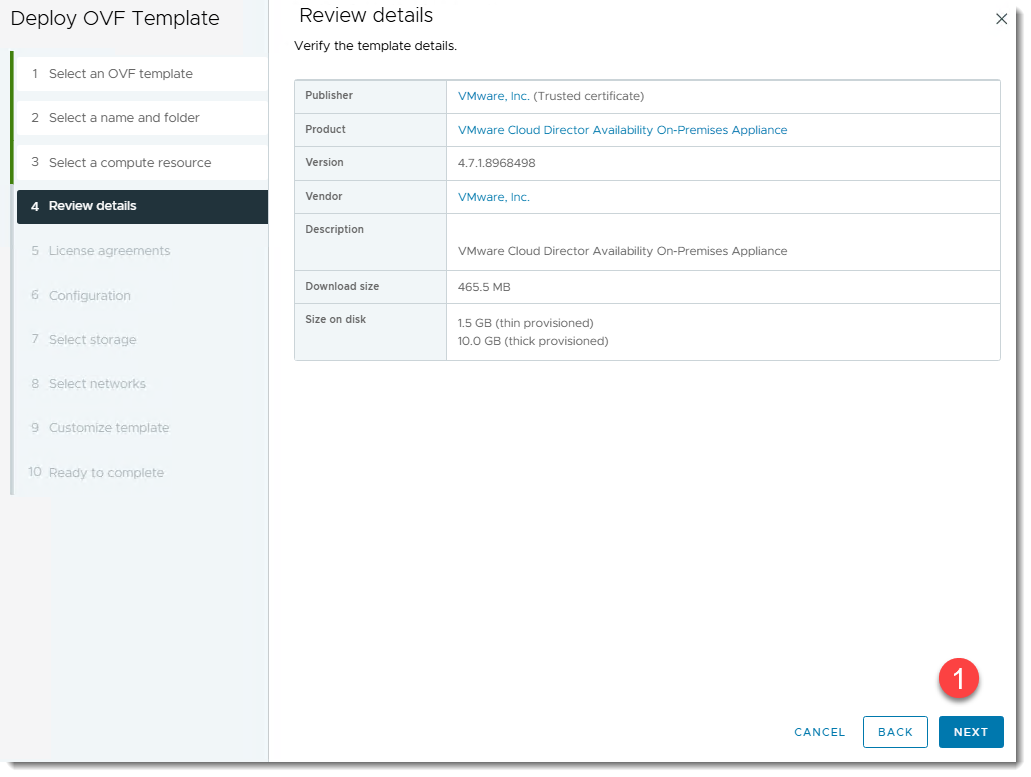Select step 9 Customize template
The image size is (1031, 777).
(108, 428)
